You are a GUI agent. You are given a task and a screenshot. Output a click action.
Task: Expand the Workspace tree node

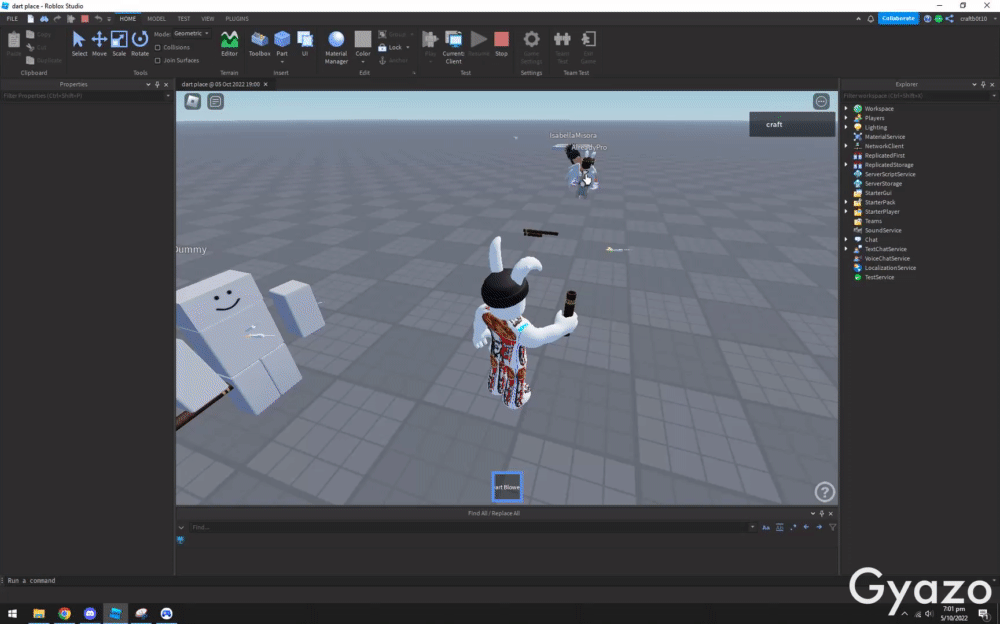(x=846, y=108)
